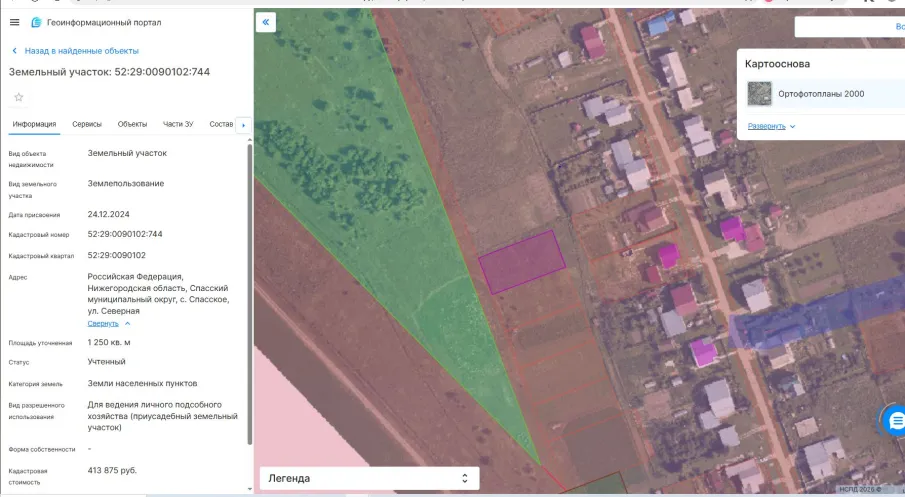Add parcel to favorites with star icon
The image size is (905, 497).
tap(18, 97)
